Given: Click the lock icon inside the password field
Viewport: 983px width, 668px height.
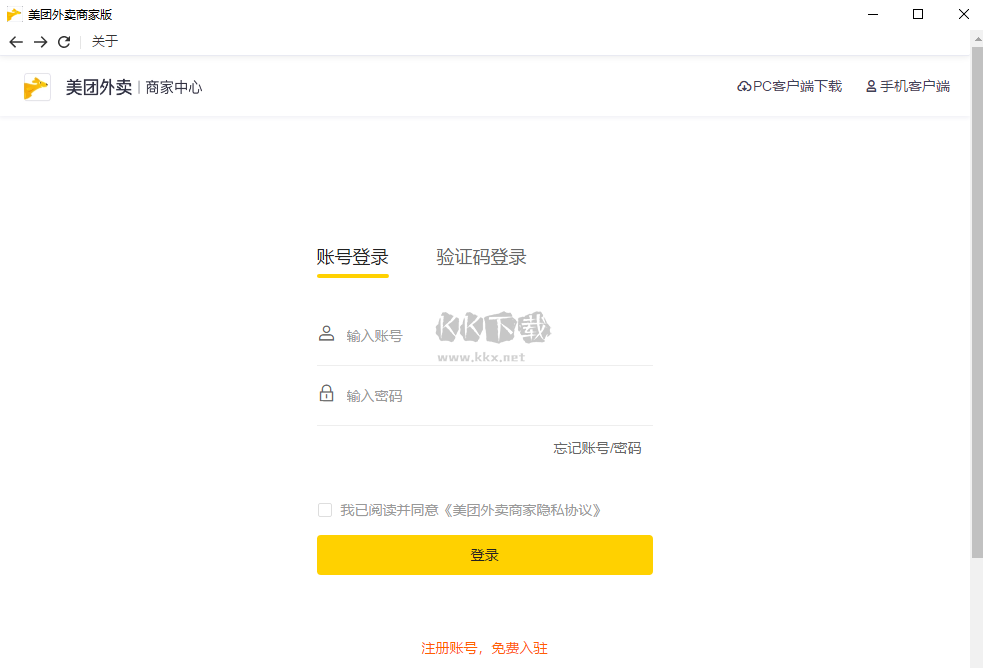Looking at the screenshot, I should pyautogui.click(x=326, y=393).
